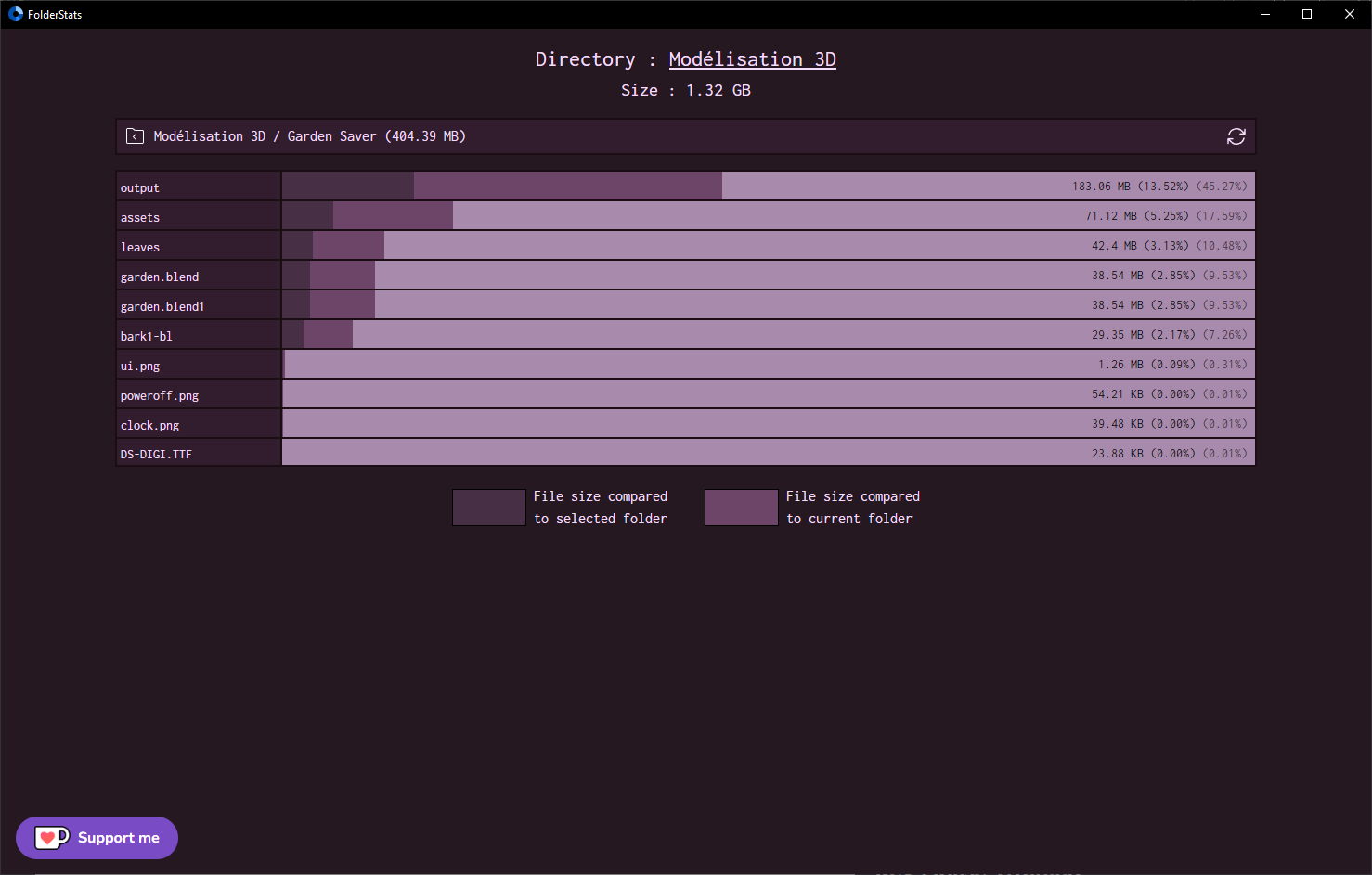Select the poweroff.png file row

pos(685,394)
